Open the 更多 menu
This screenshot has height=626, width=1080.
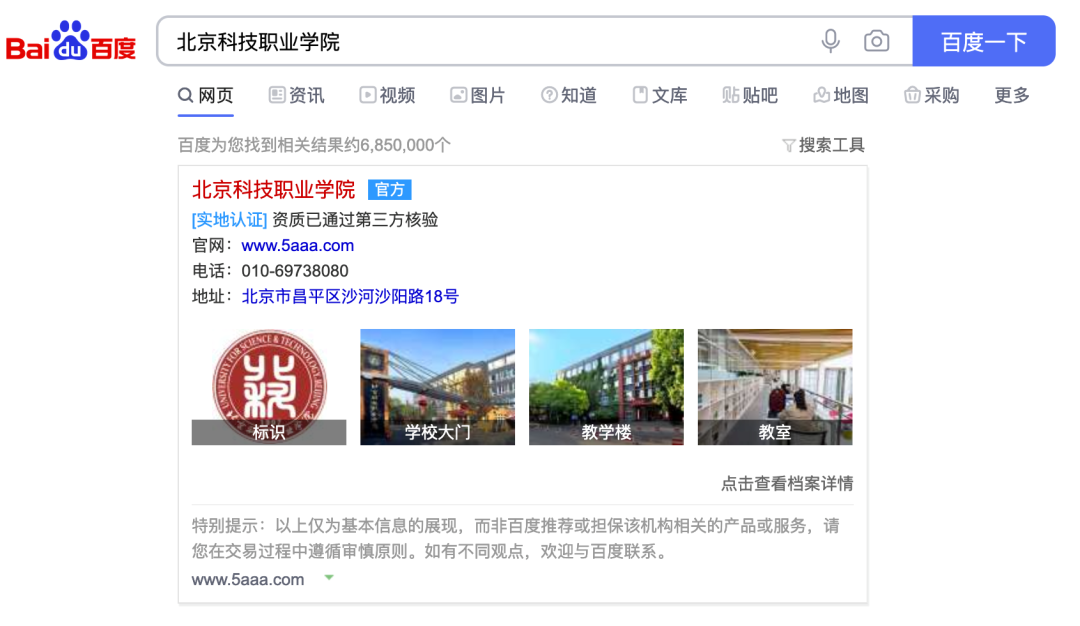(1012, 95)
